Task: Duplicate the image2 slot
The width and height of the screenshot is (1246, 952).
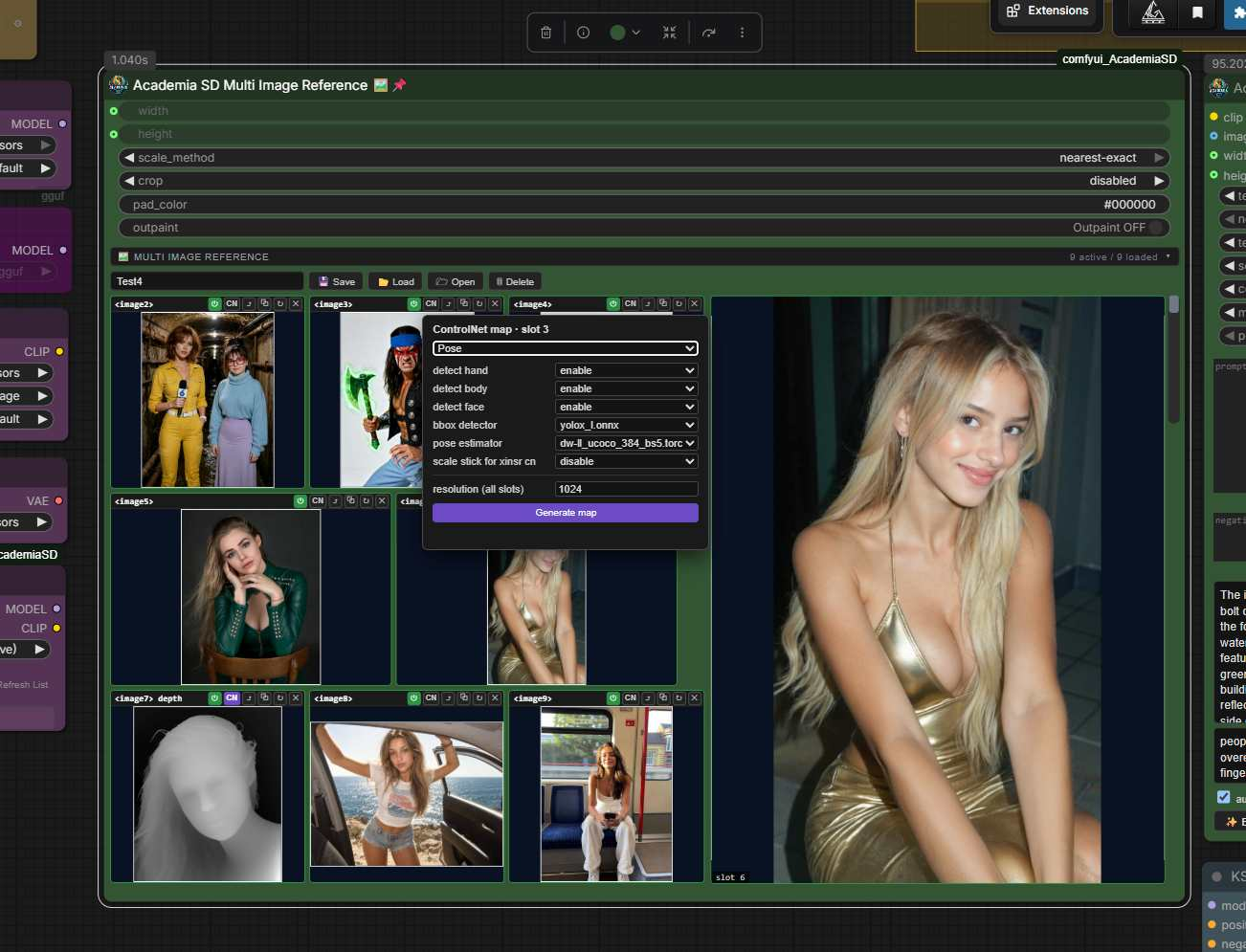Action: point(265,303)
